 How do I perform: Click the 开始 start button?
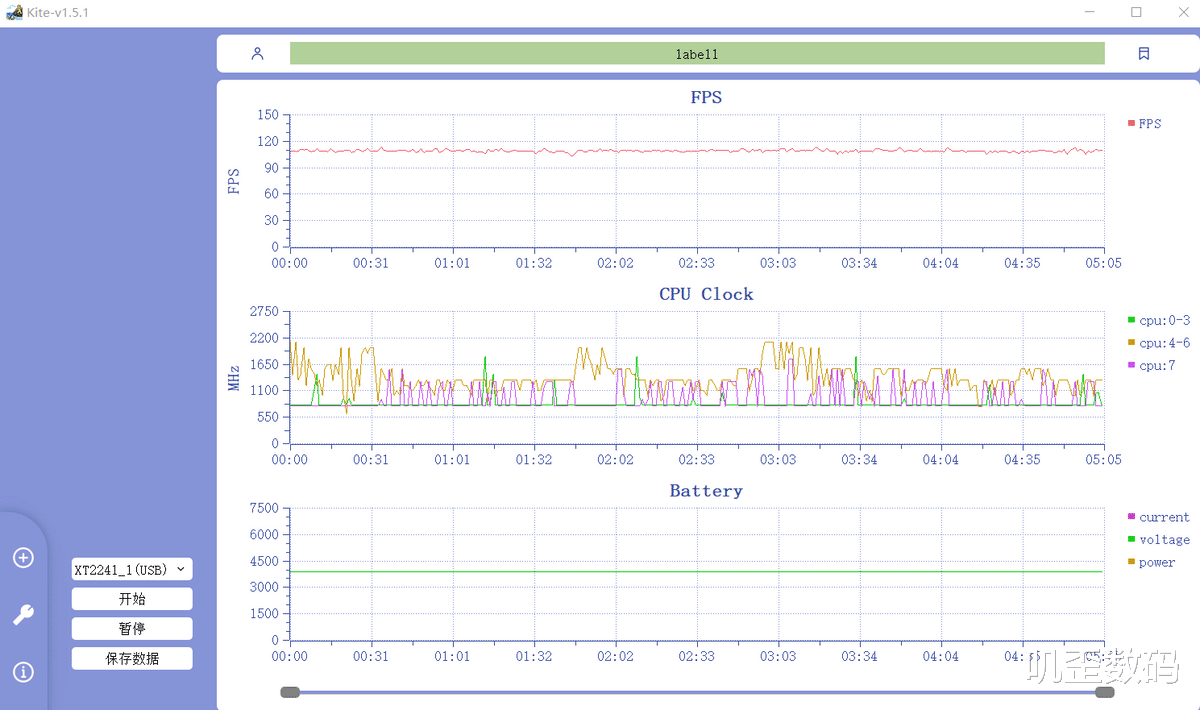coord(132,599)
